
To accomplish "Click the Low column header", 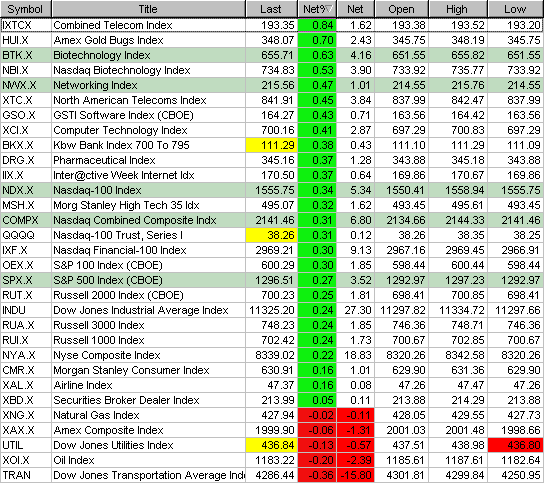I will [516, 9].
